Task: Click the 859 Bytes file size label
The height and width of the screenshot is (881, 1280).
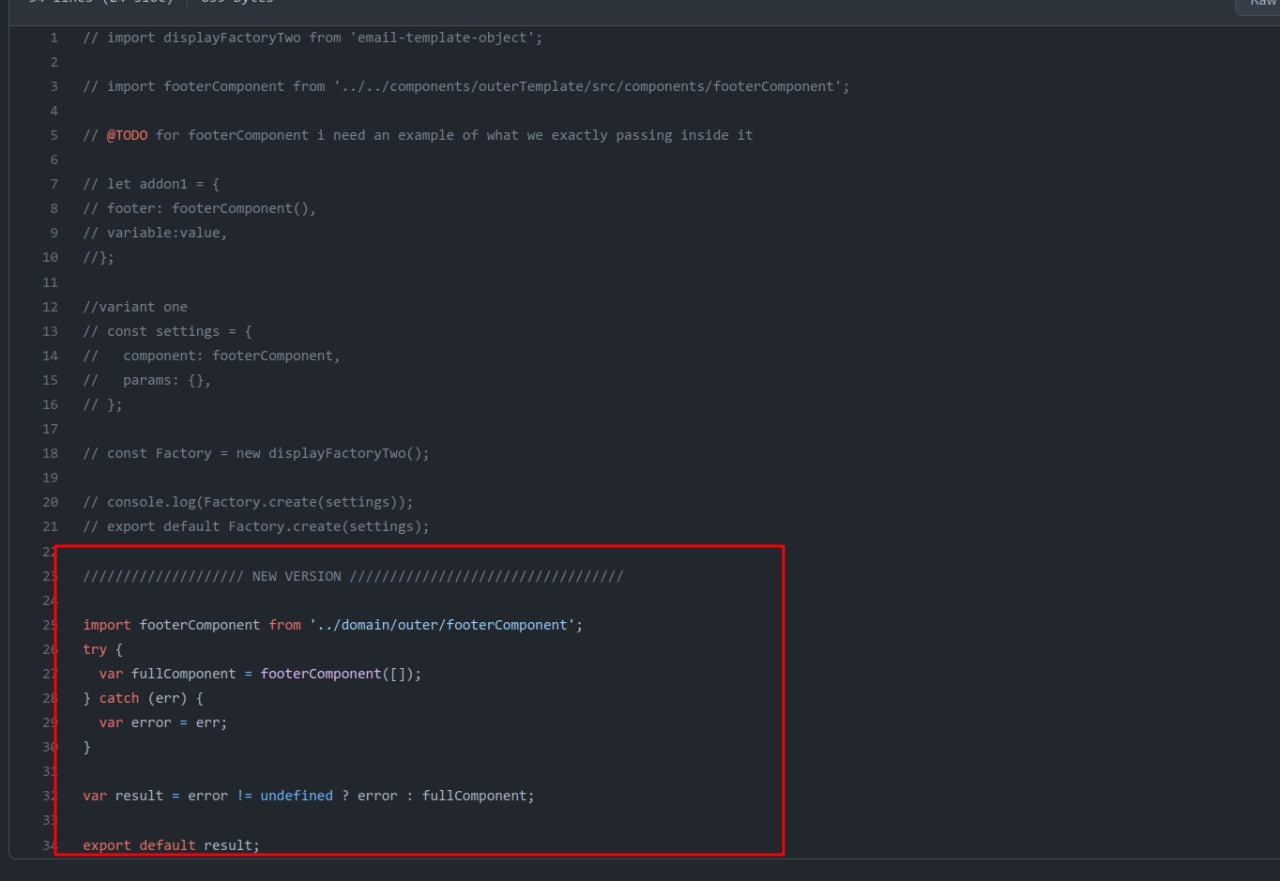Action: (x=238, y=2)
